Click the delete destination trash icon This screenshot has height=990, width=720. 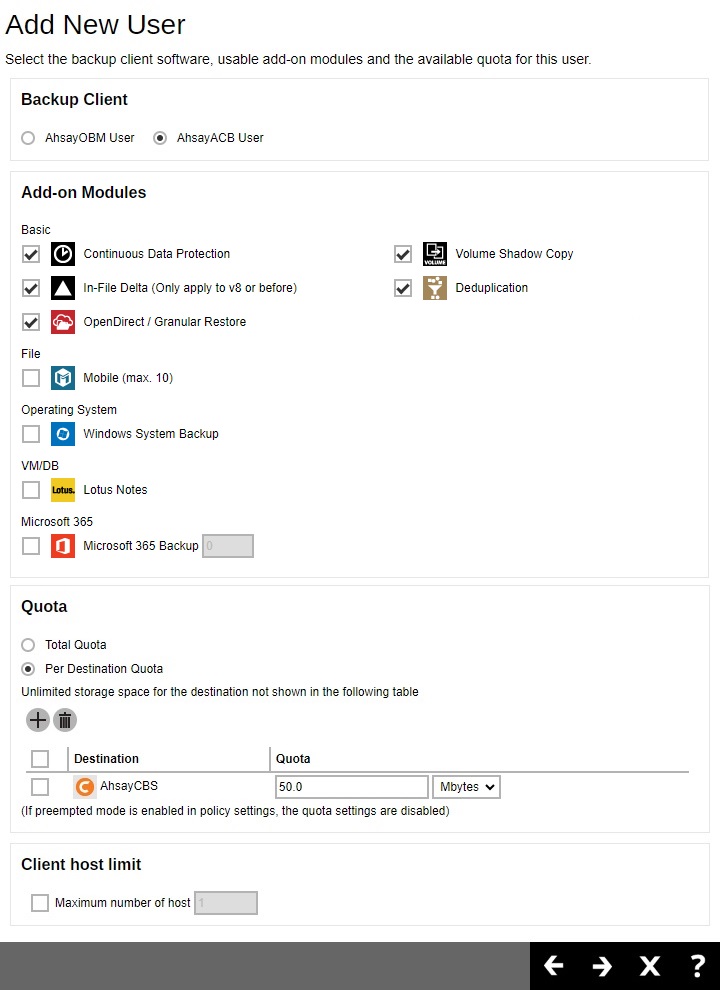pyautogui.click(x=65, y=720)
